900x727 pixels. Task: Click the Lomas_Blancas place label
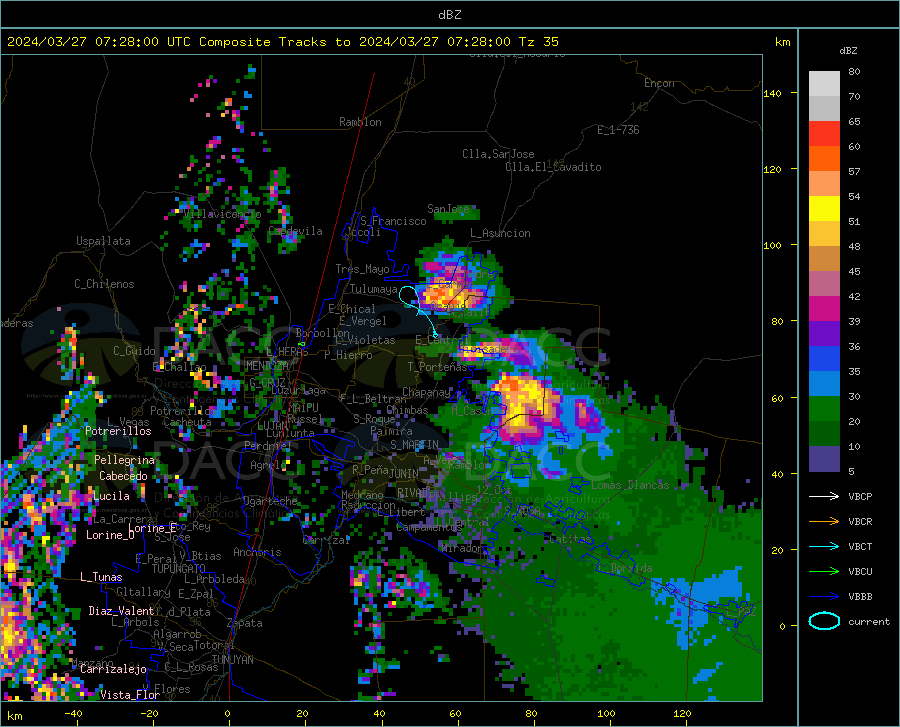(x=630, y=485)
